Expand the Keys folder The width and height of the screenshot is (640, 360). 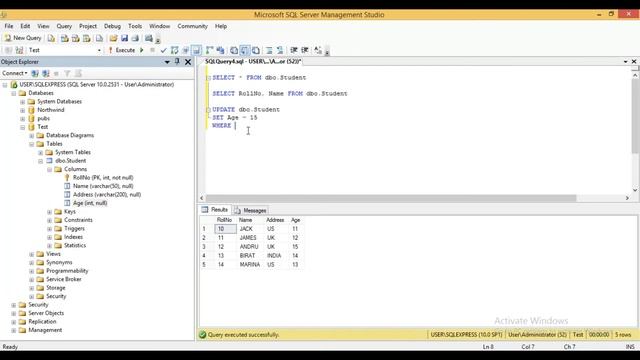[49, 212]
